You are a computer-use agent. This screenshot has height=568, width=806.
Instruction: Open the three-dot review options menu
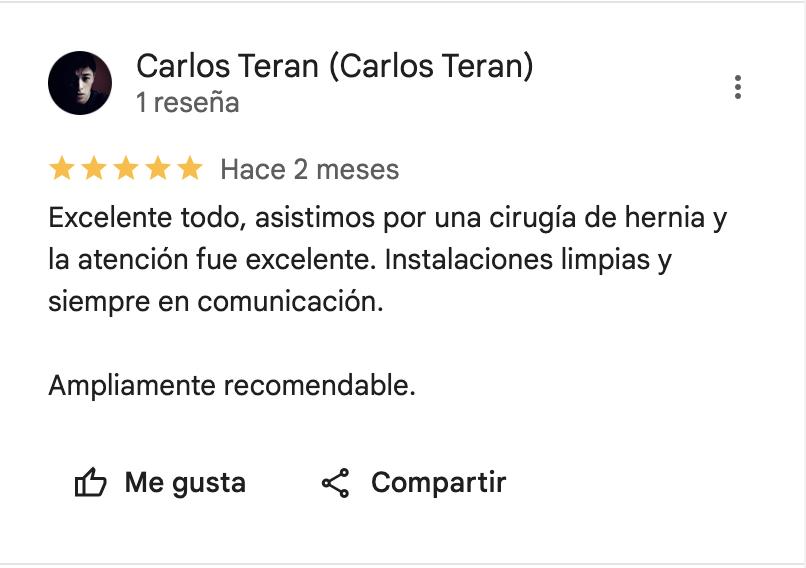[x=738, y=87]
